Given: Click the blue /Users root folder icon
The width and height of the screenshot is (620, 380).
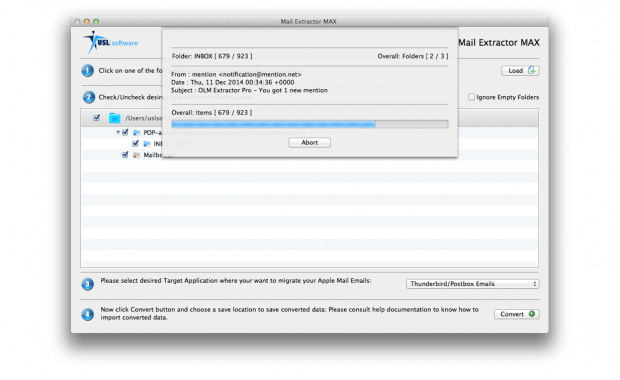Looking at the screenshot, I should click(114, 118).
